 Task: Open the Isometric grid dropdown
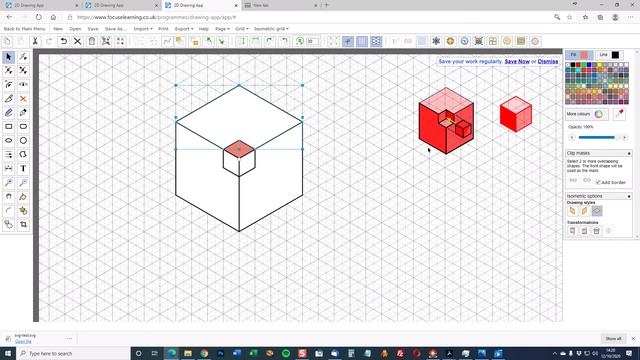coord(271,29)
